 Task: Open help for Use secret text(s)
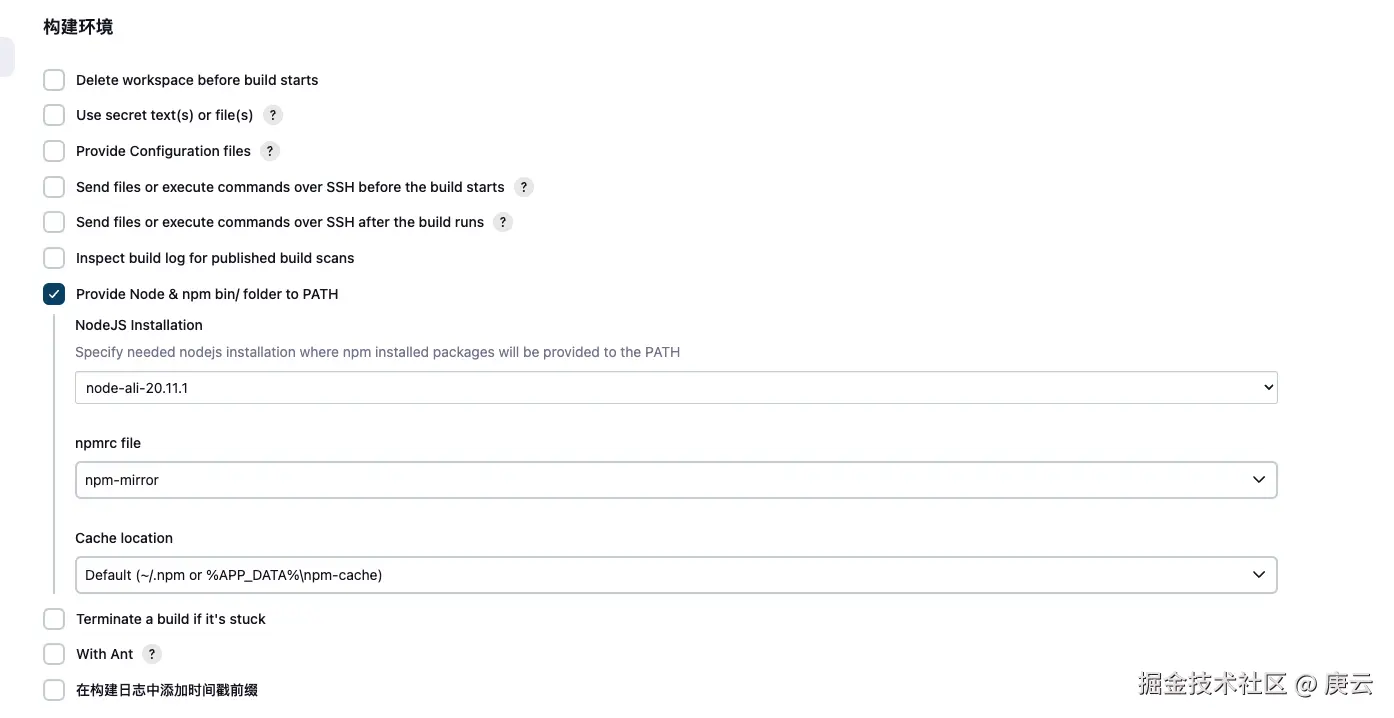(x=272, y=115)
